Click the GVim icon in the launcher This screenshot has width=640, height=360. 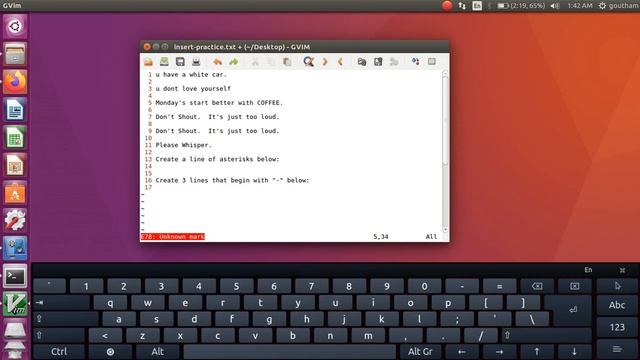point(15,304)
